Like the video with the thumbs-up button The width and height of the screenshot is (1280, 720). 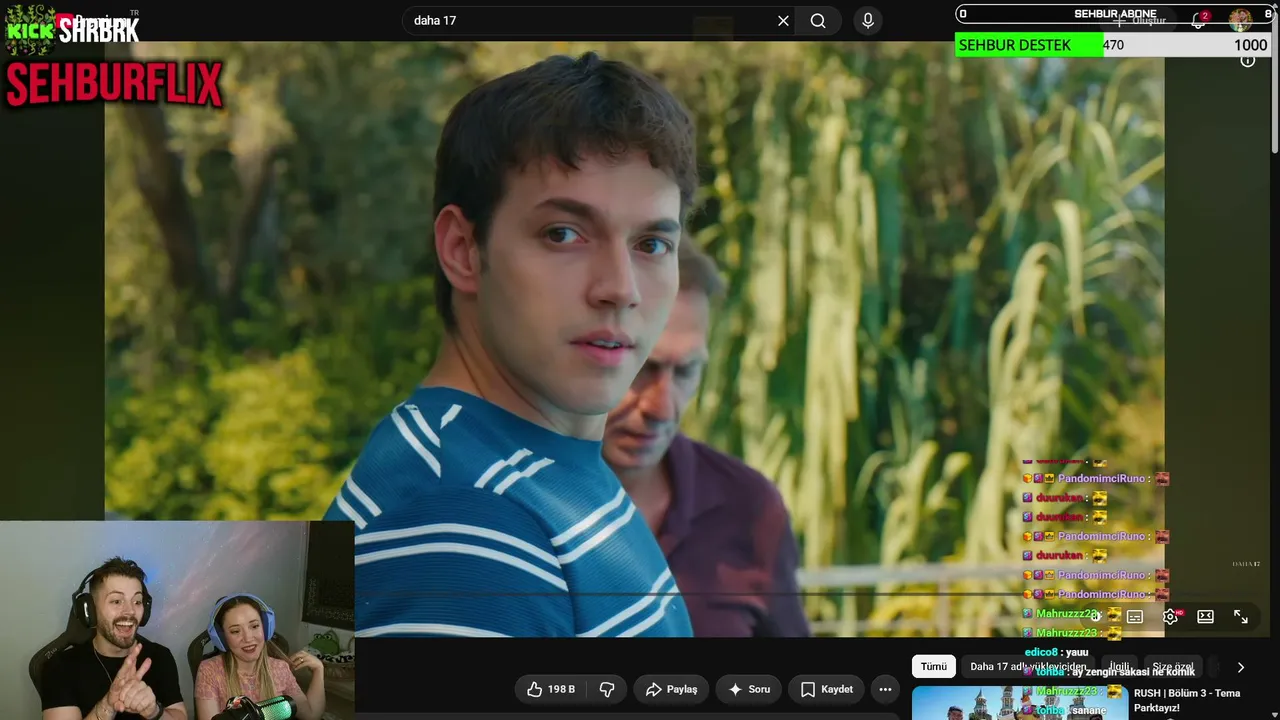click(551, 689)
